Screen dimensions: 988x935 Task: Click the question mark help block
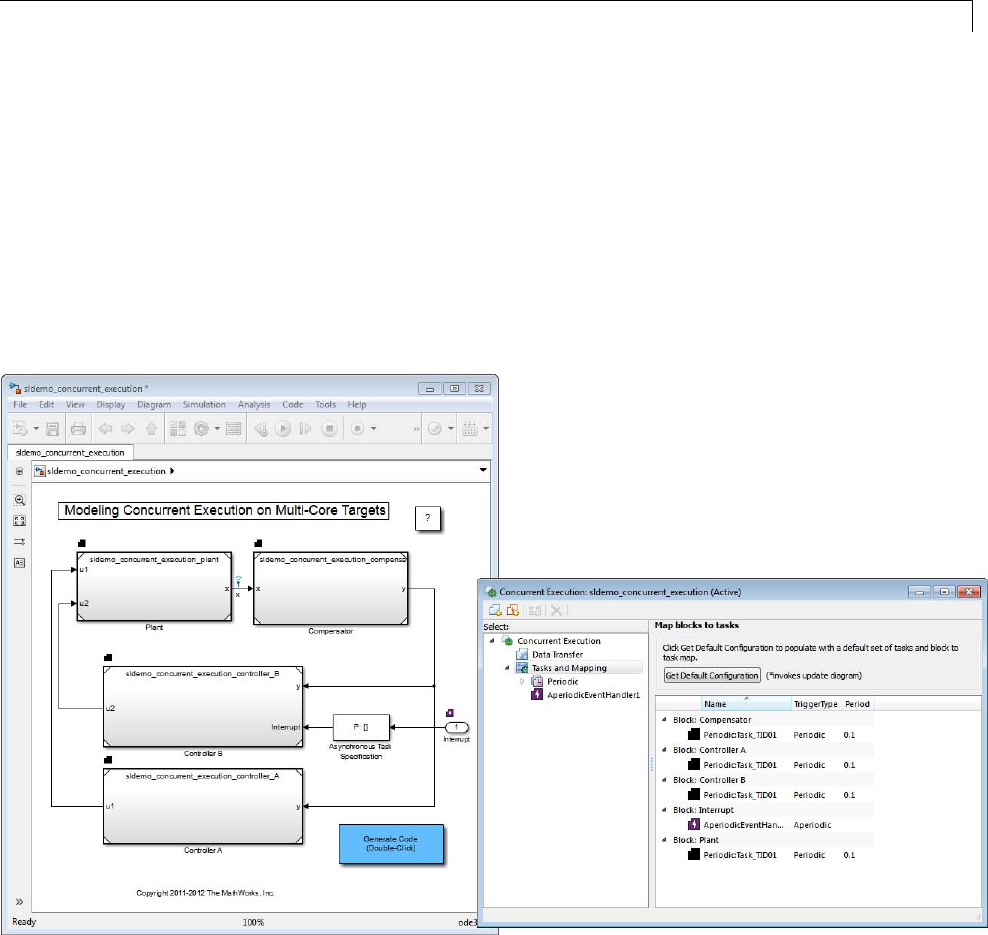point(428,518)
